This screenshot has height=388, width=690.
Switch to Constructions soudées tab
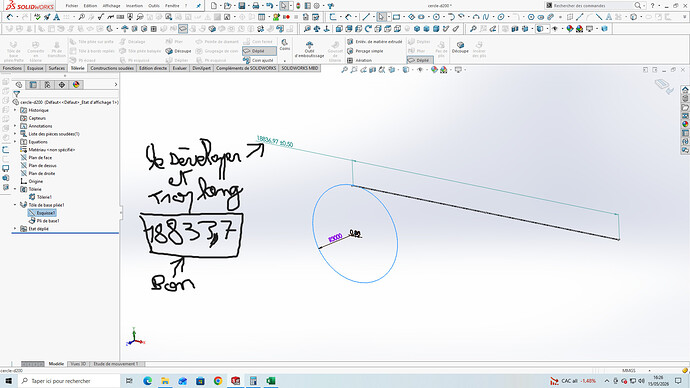tap(112, 68)
